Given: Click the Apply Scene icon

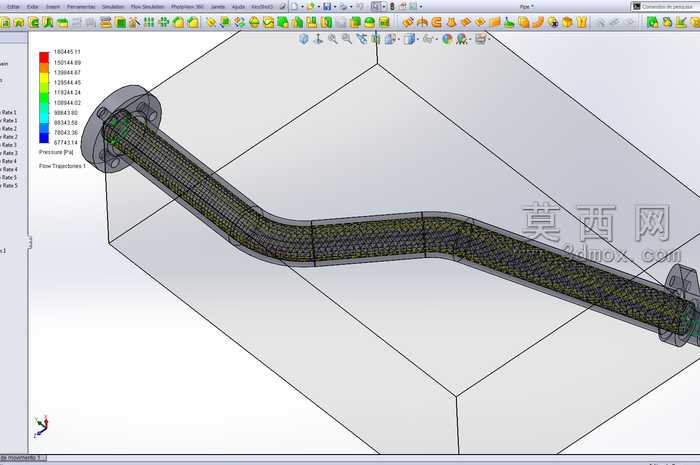Looking at the screenshot, I should [x=462, y=39].
